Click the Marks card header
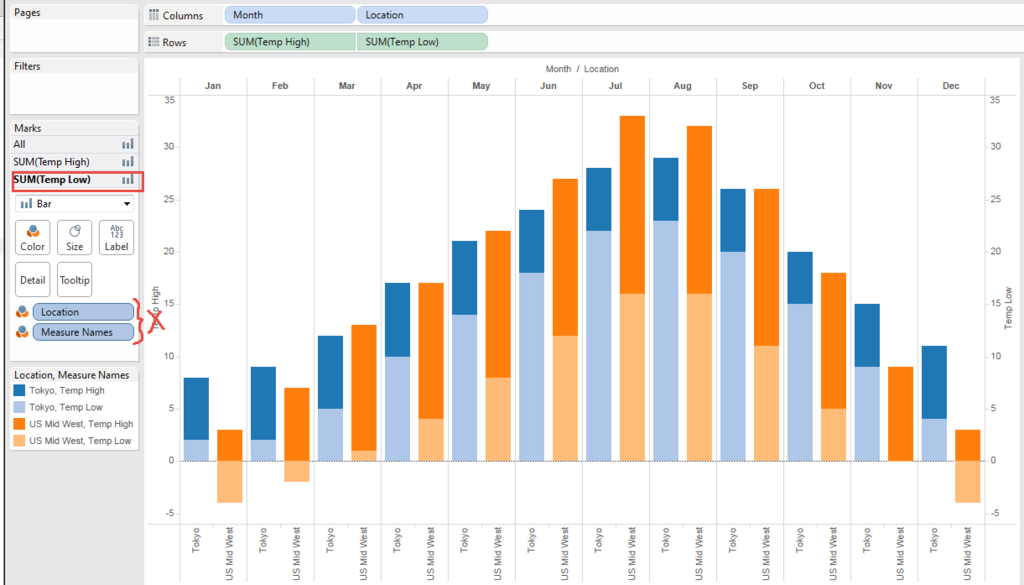Screen dimensions: 1024x585 click(27, 128)
